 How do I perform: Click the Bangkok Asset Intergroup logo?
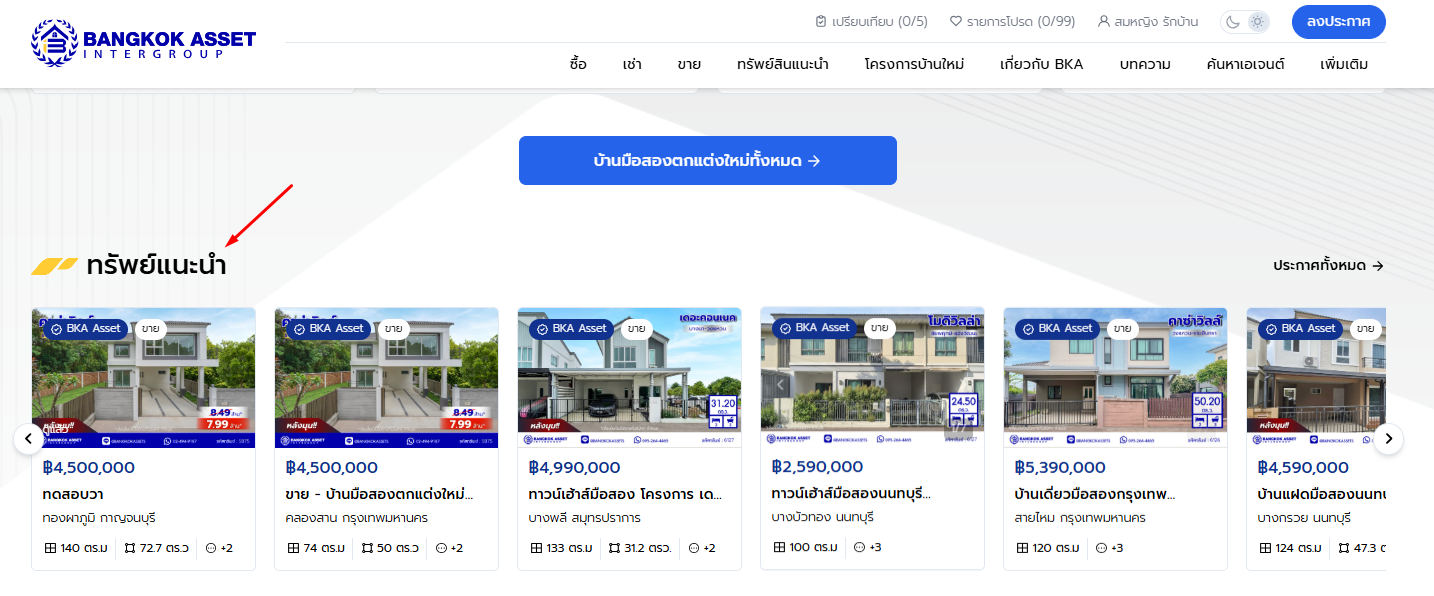143,43
